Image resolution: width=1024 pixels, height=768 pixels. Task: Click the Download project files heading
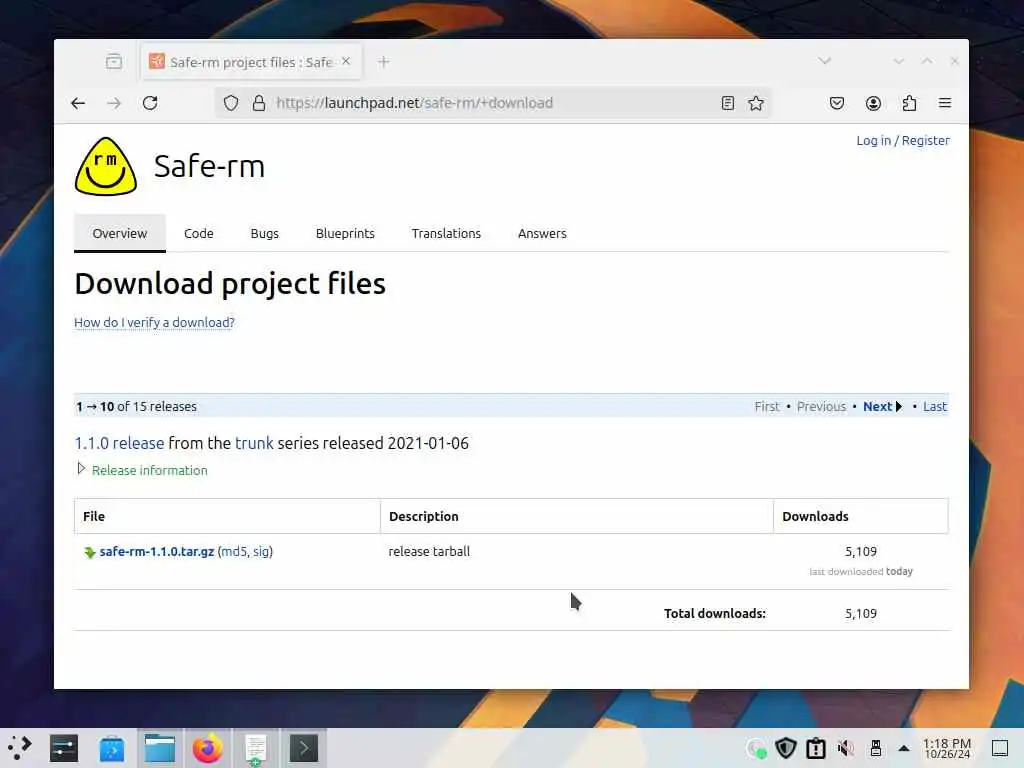pyautogui.click(x=230, y=283)
